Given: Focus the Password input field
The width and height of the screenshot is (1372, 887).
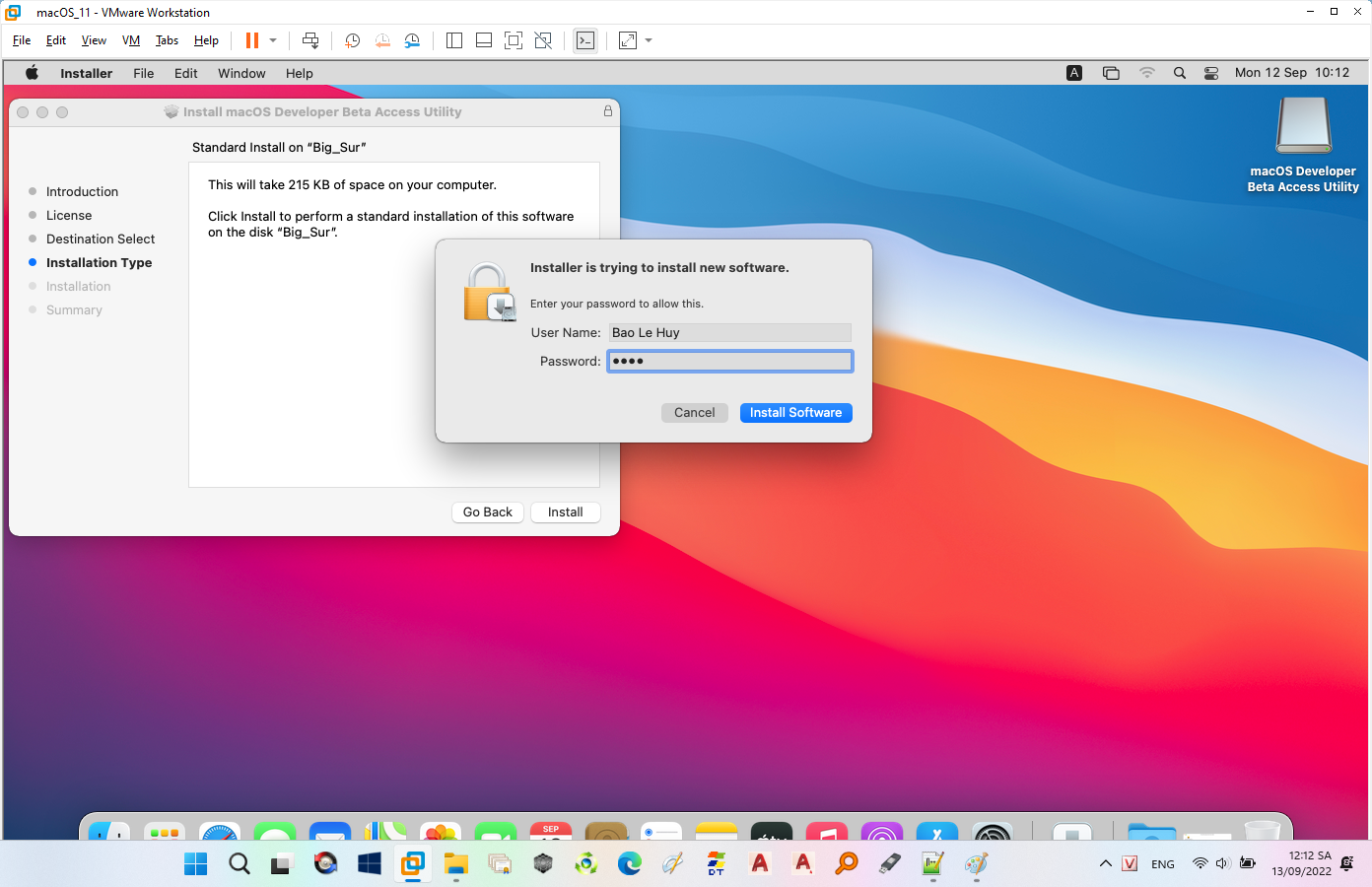Looking at the screenshot, I should [x=730, y=362].
